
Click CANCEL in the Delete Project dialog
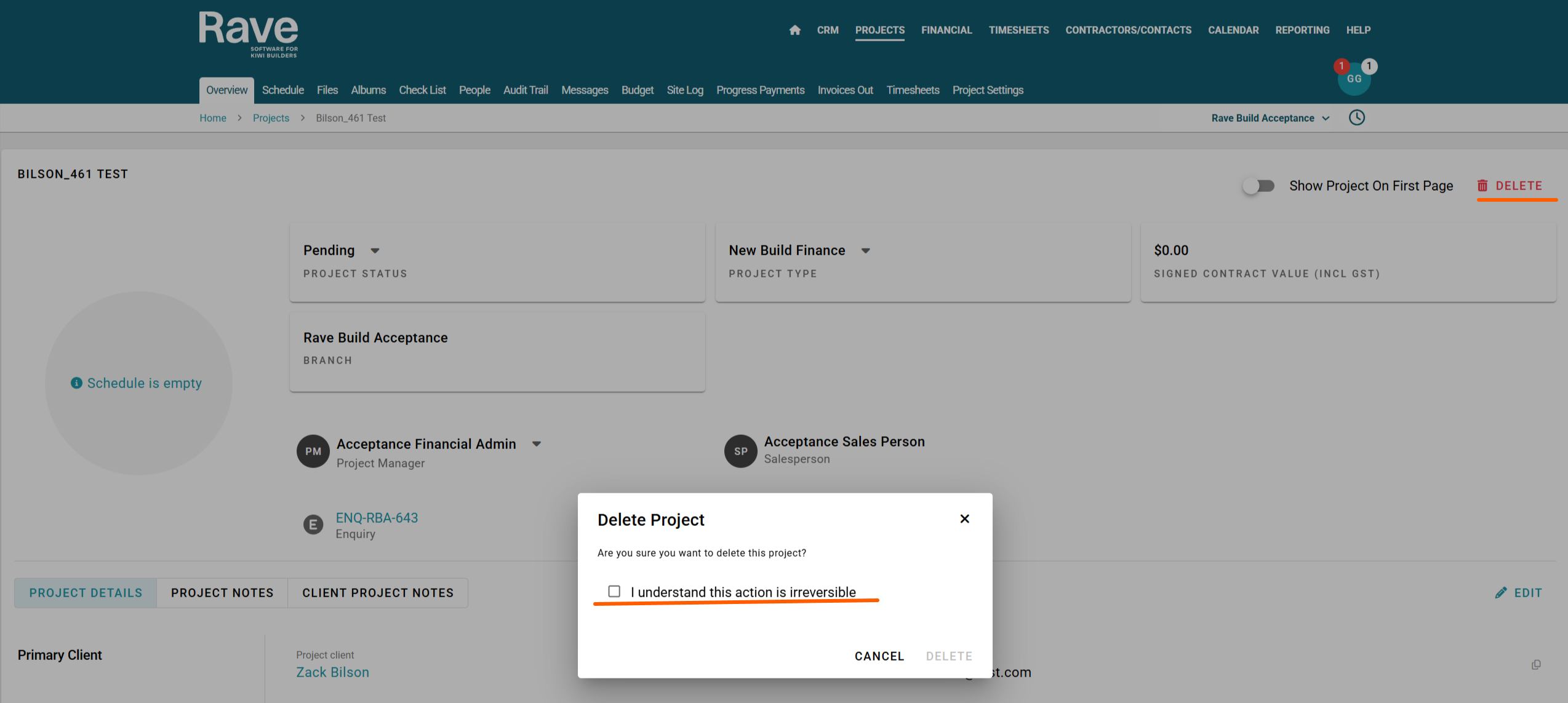coord(879,656)
